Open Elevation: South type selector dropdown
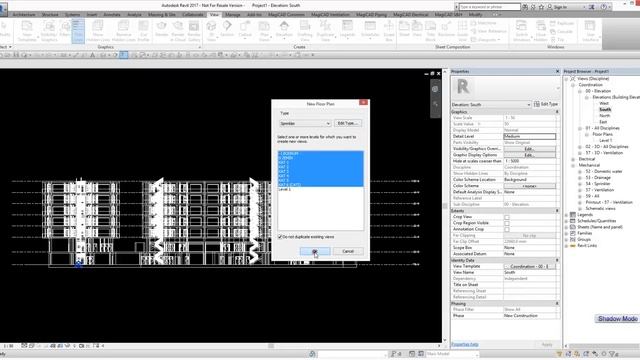Screen dimensions: 640x360 click(x=491, y=104)
